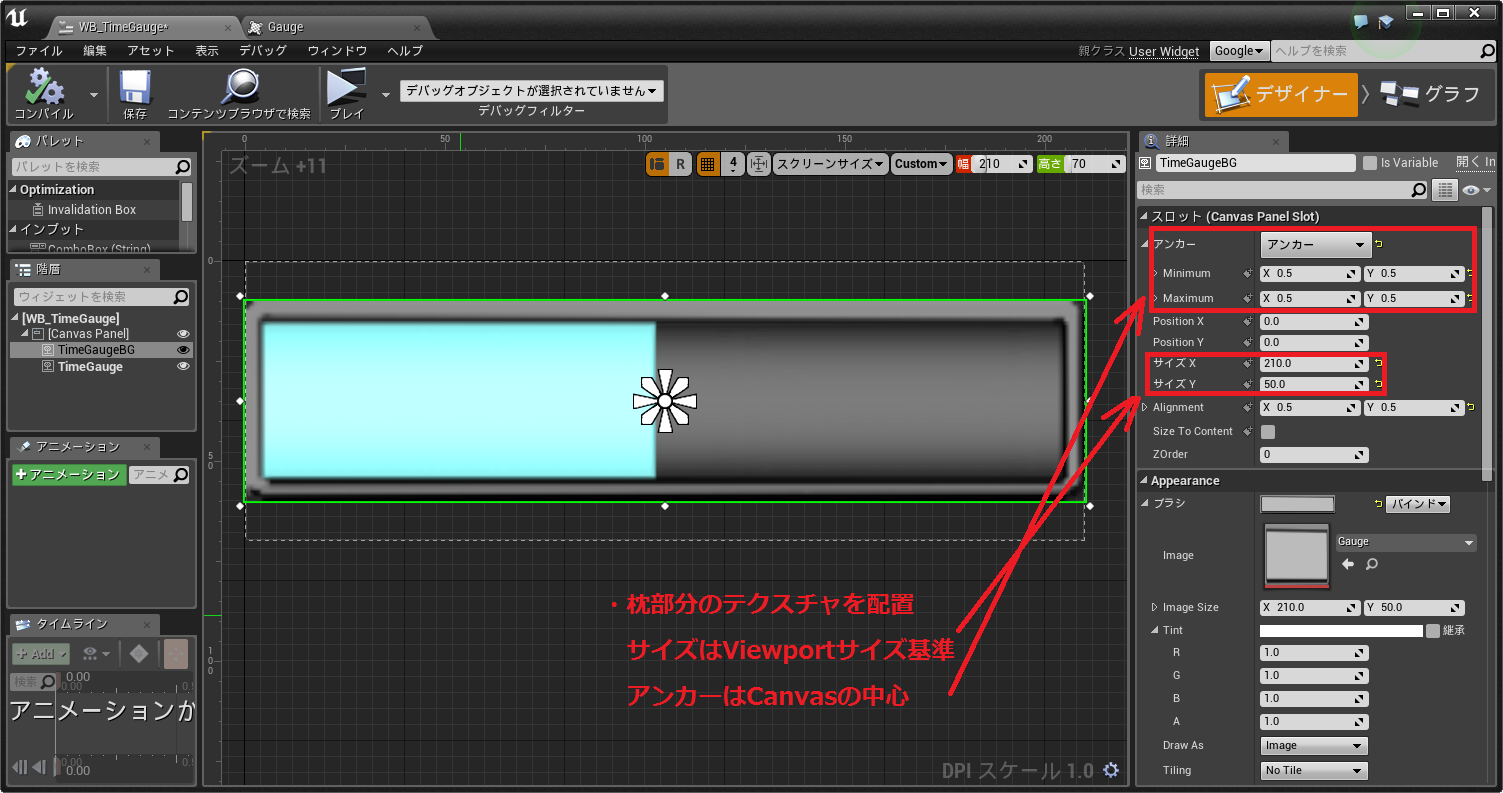This screenshot has width=1503, height=793.
Task: Open the 編集 menu
Action: click(x=95, y=51)
